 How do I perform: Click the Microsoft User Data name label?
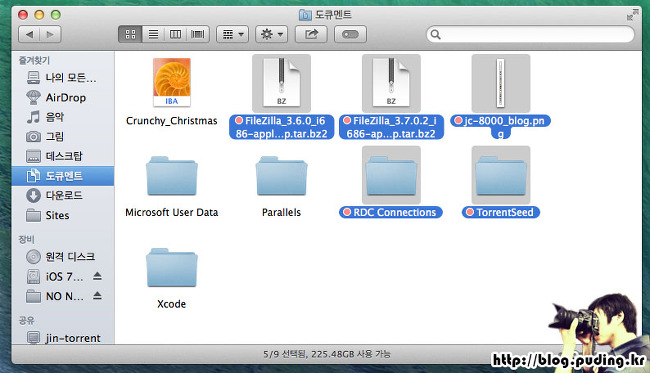pos(172,212)
